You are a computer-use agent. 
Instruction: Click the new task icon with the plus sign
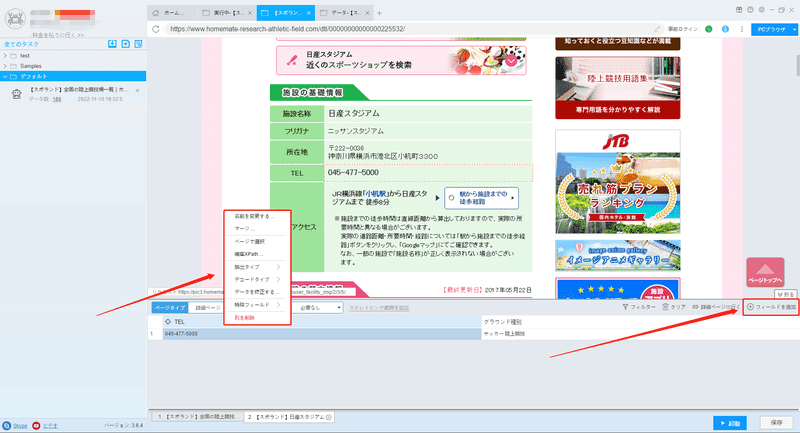tap(126, 44)
